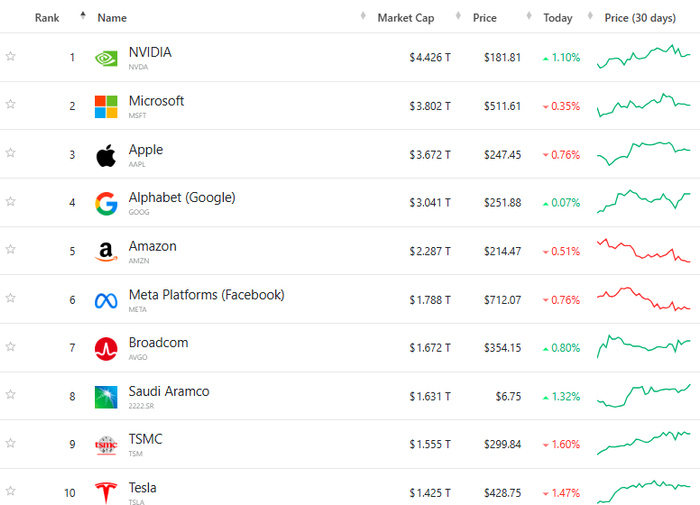Screen dimensions: 700x505
Task: Open the TSMC company link
Action: click(145, 440)
